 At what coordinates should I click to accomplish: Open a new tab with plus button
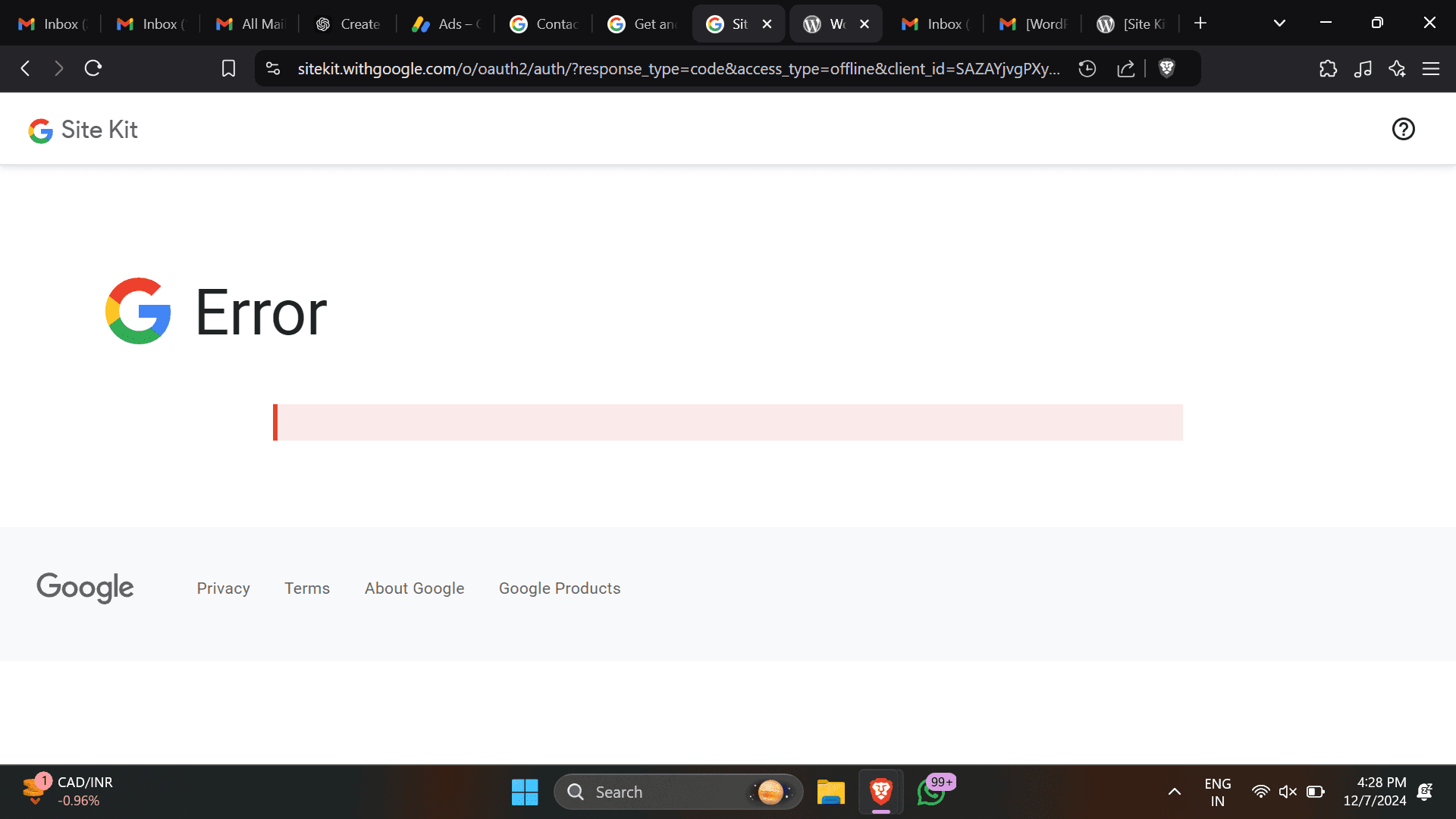point(1200,24)
